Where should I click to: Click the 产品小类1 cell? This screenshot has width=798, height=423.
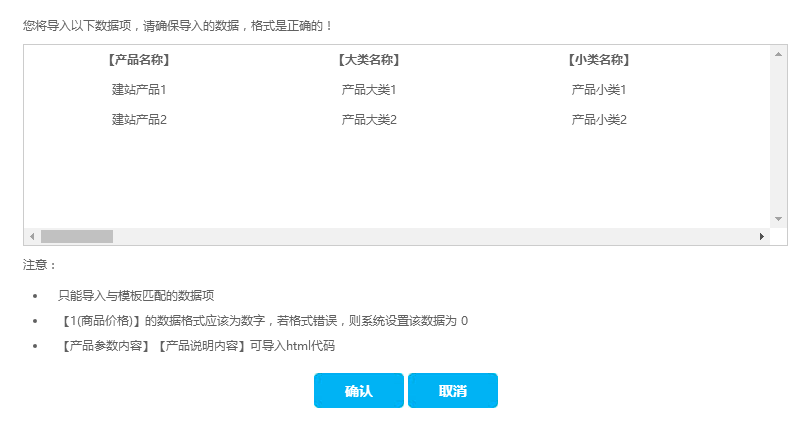[599, 90]
